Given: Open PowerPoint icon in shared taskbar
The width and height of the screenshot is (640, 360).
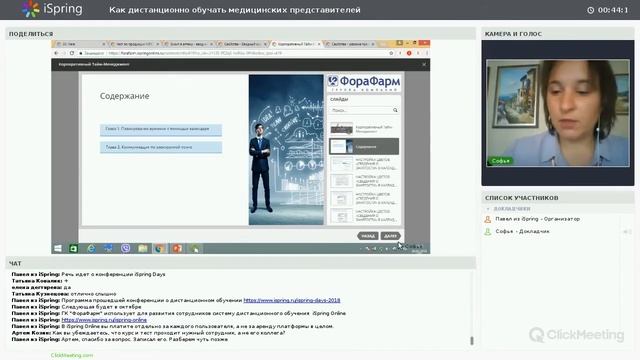Looking at the screenshot, I should [x=177, y=248].
